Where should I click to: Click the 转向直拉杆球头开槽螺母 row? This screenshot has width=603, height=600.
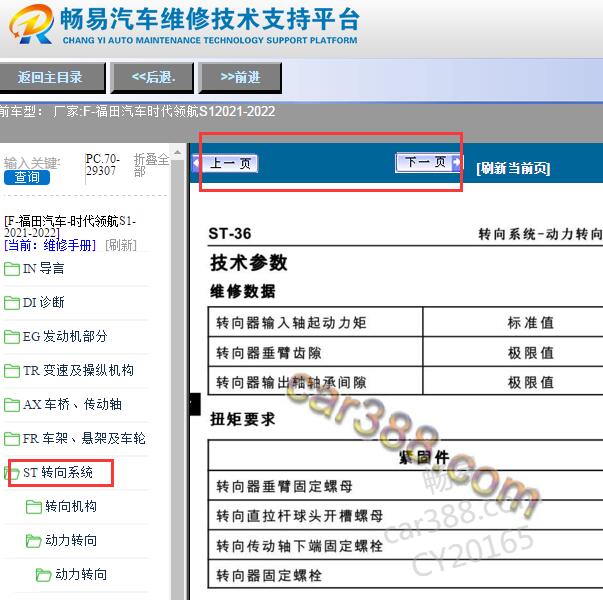pos(406,516)
